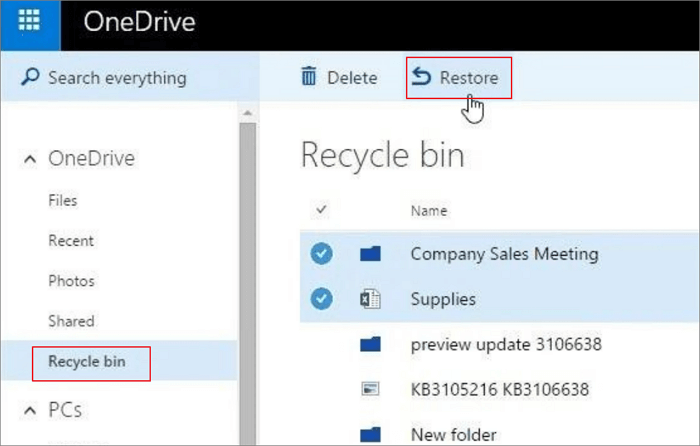Viewport: 700px width, 446px height.
Task: Click the New folder icon
Action: coord(371,434)
